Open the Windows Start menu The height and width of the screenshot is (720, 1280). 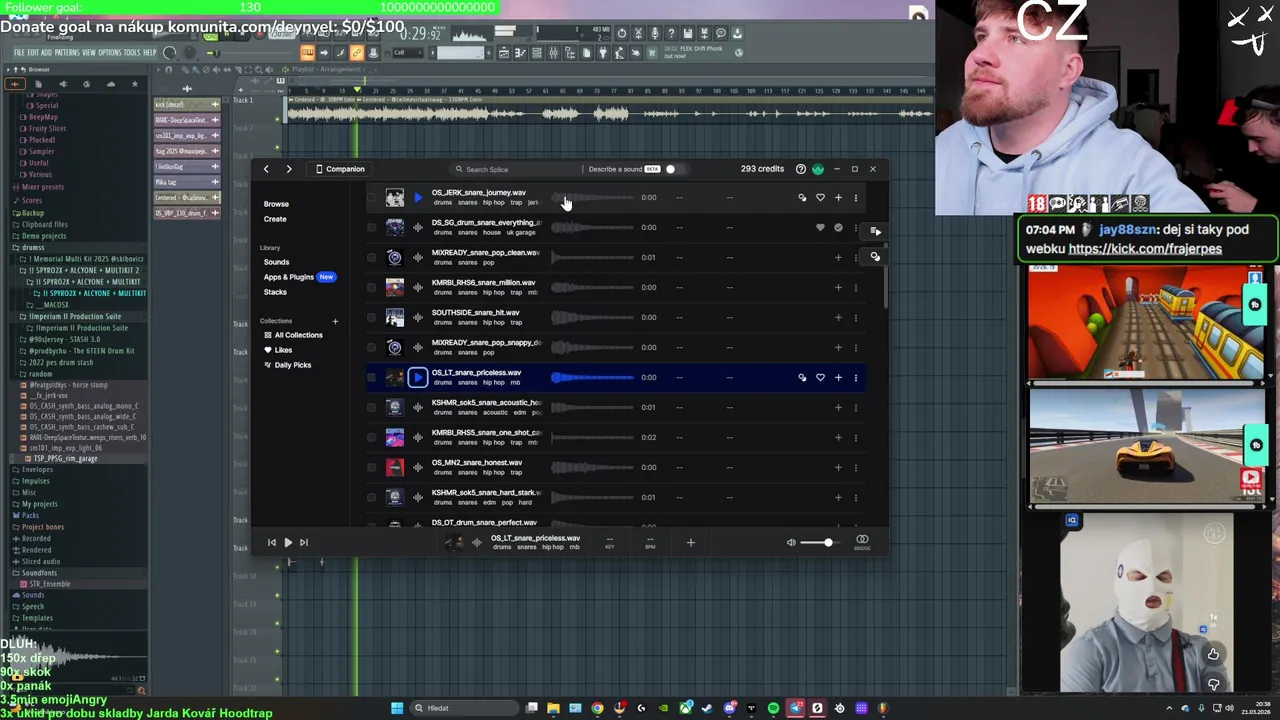[397, 708]
